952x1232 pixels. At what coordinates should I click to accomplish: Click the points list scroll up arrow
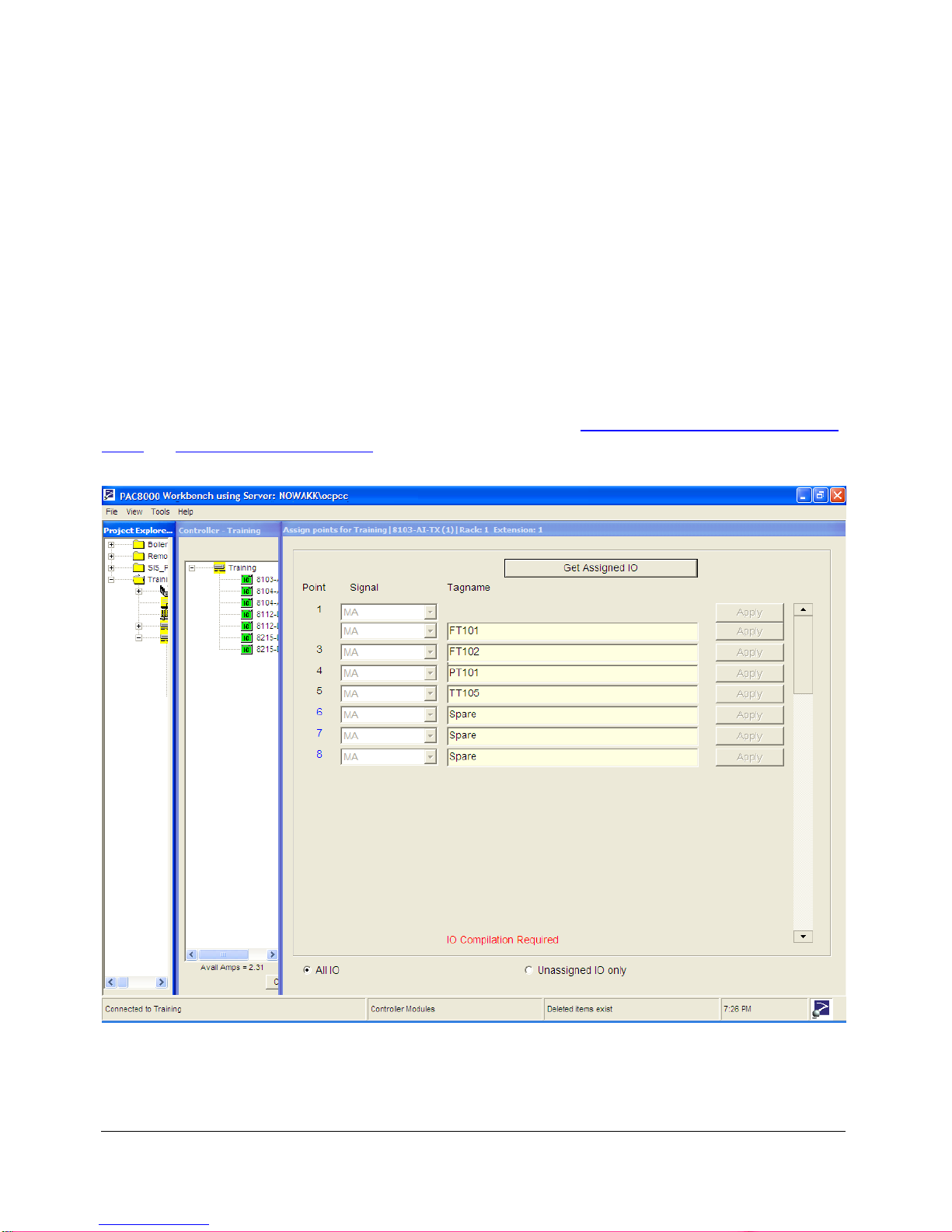(x=803, y=610)
